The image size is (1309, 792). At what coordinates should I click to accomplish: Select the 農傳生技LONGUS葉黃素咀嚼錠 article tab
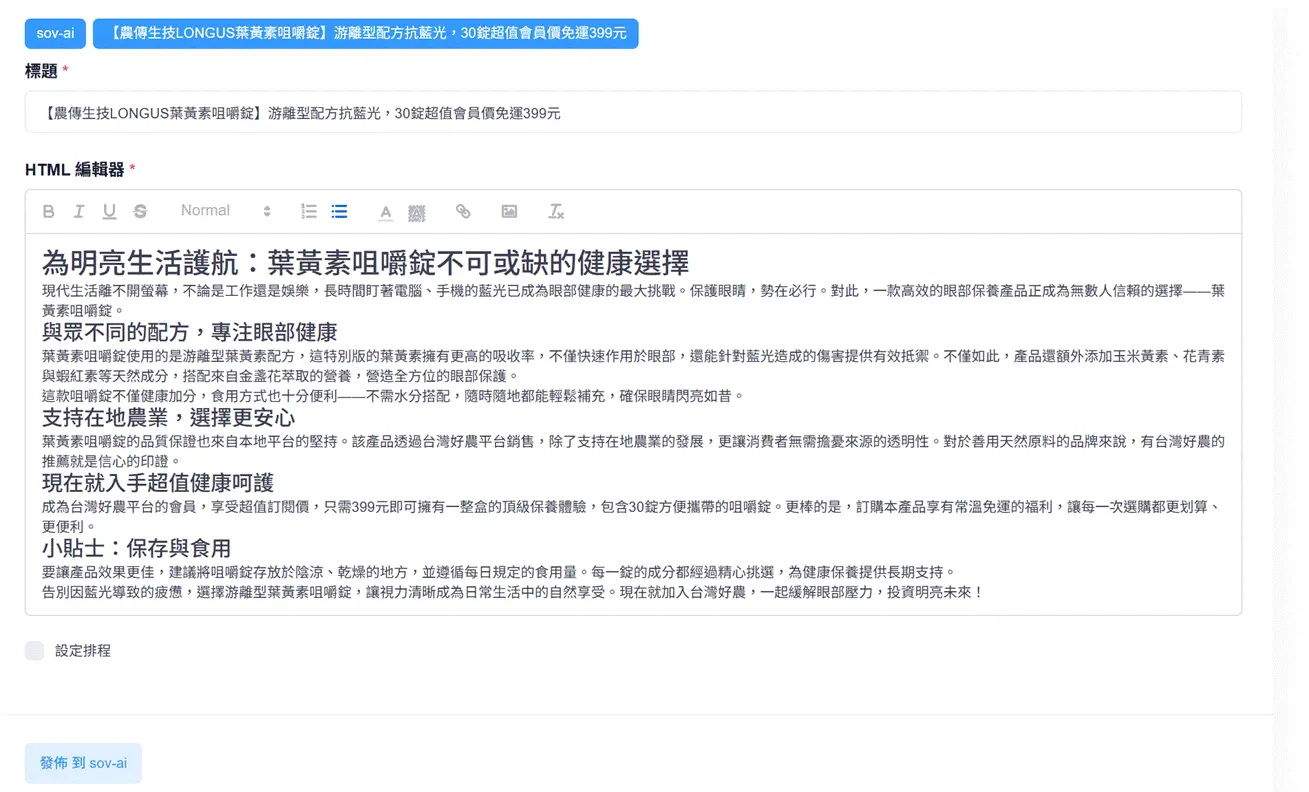coord(365,33)
